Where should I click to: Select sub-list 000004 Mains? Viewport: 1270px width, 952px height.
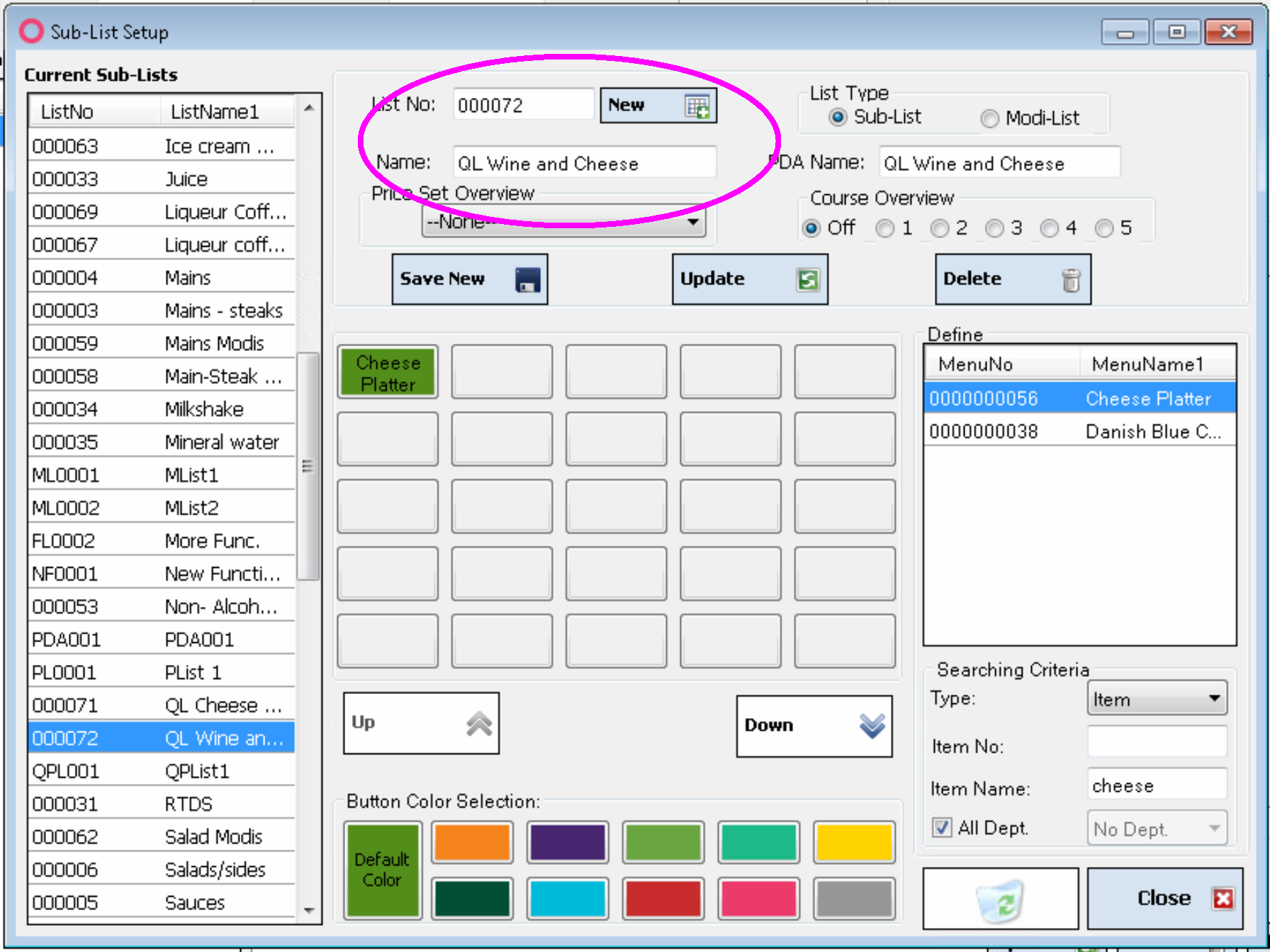click(x=162, y=277)
